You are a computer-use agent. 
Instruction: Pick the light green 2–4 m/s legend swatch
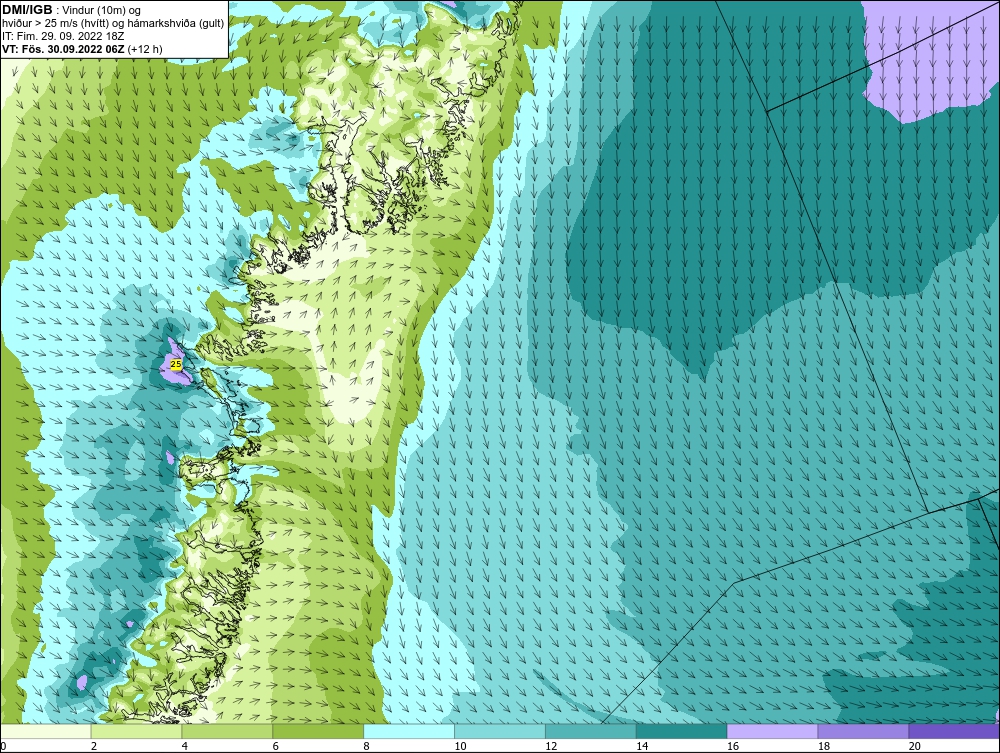point(136,731)
